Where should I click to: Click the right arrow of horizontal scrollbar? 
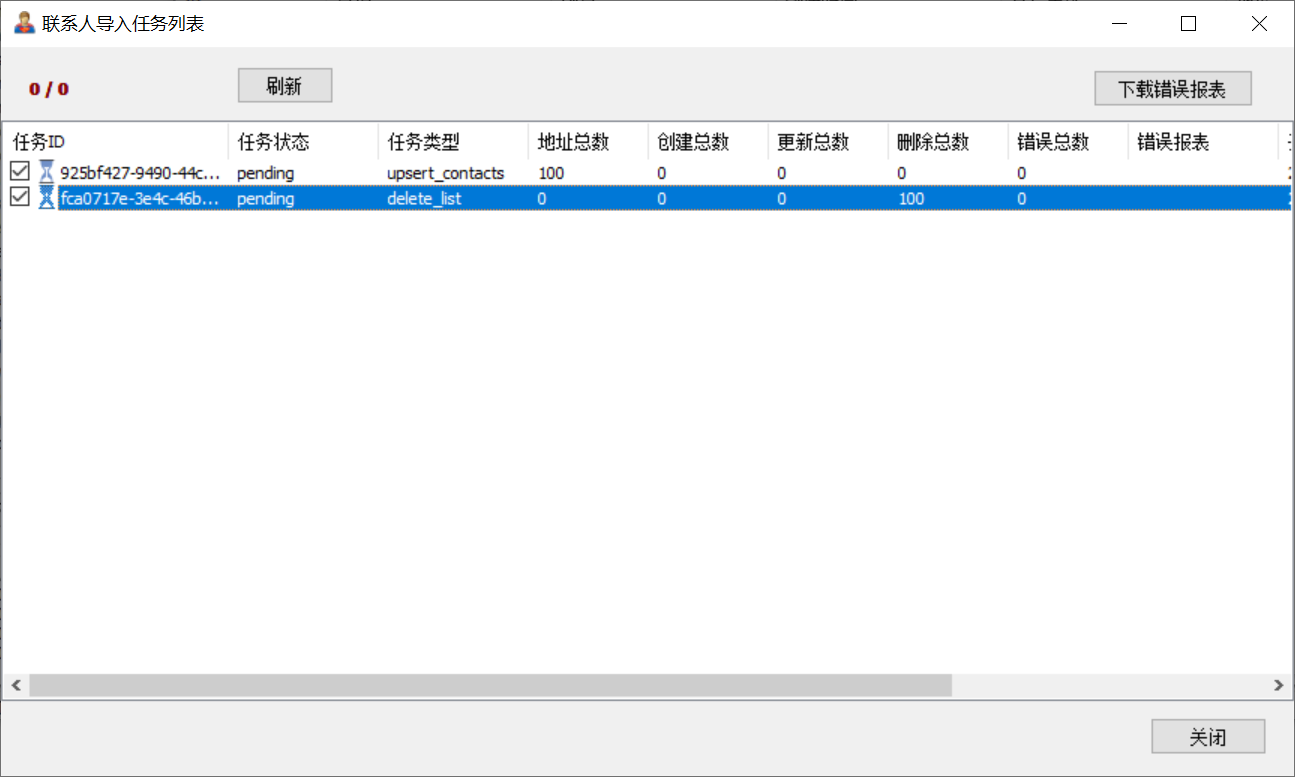(x=1278, y=685)
